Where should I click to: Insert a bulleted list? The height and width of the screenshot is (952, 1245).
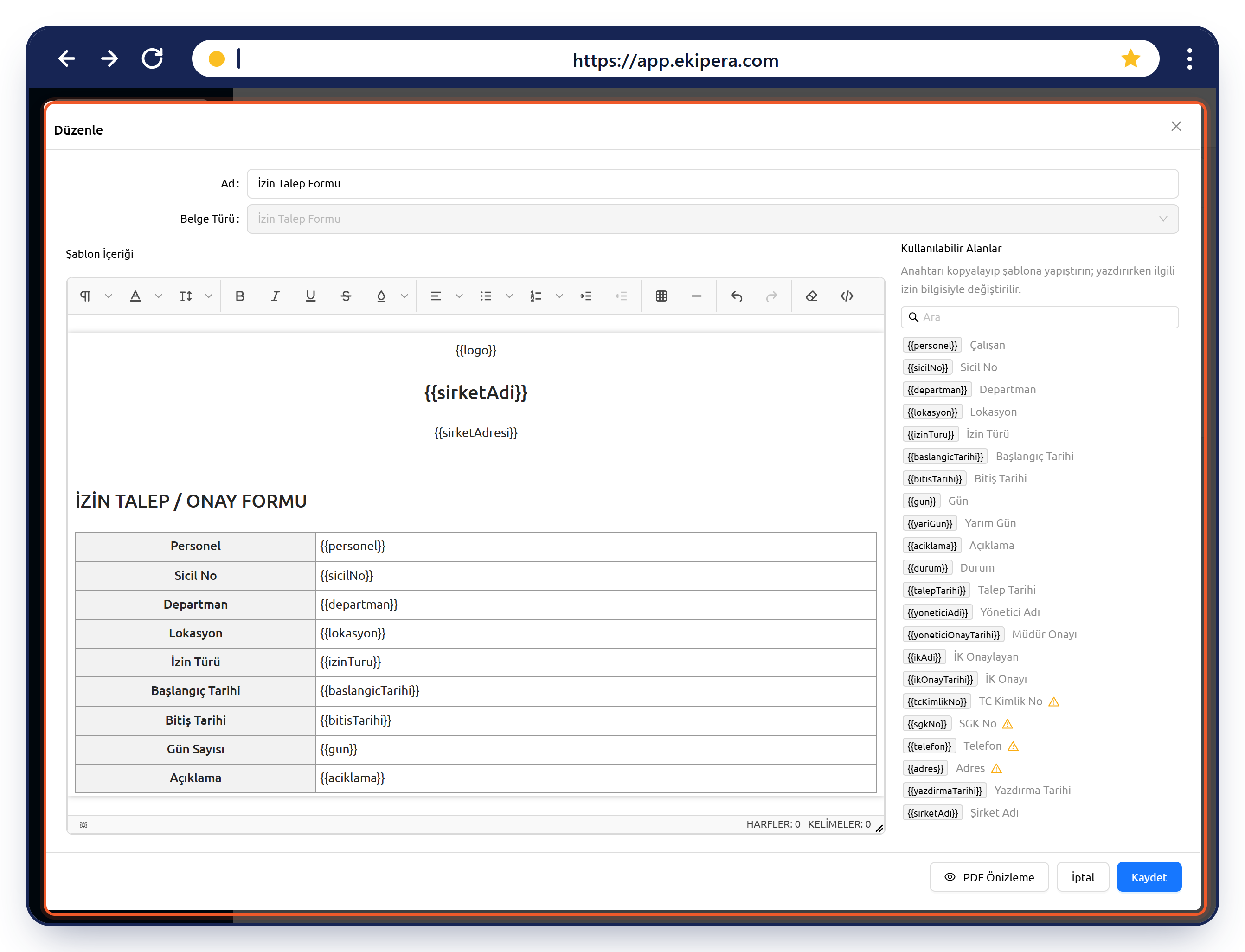pyautogui.click(x=486, y=296)
